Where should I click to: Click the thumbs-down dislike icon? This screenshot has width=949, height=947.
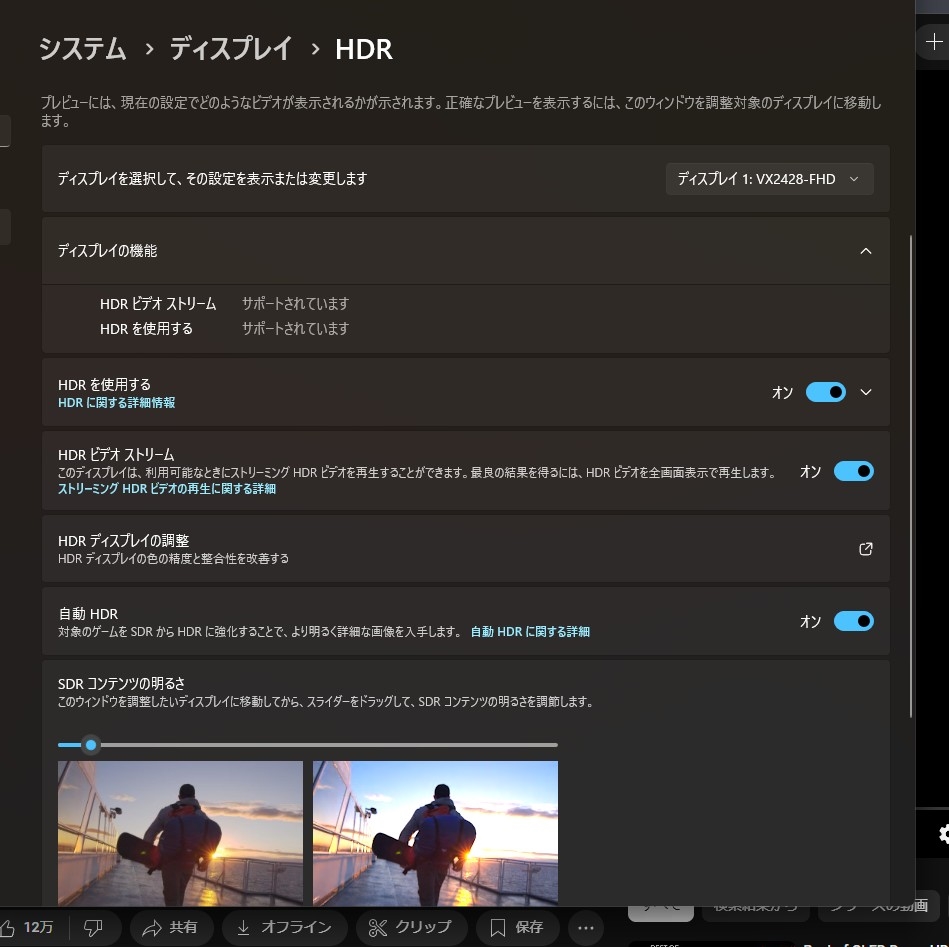pyautogui.click(x=93, y=927)
